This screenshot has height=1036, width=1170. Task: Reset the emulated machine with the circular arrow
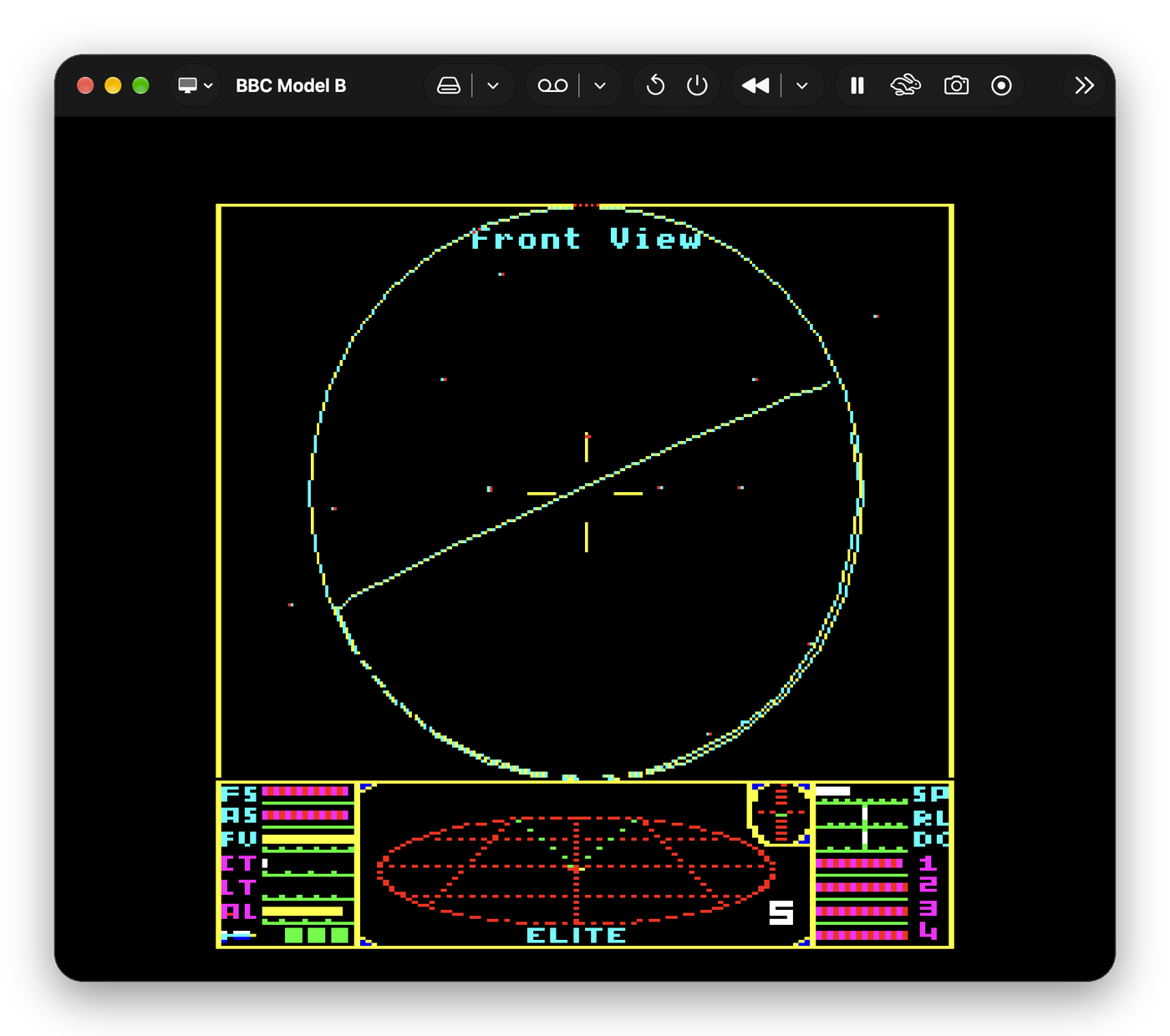tap(656, 85)
